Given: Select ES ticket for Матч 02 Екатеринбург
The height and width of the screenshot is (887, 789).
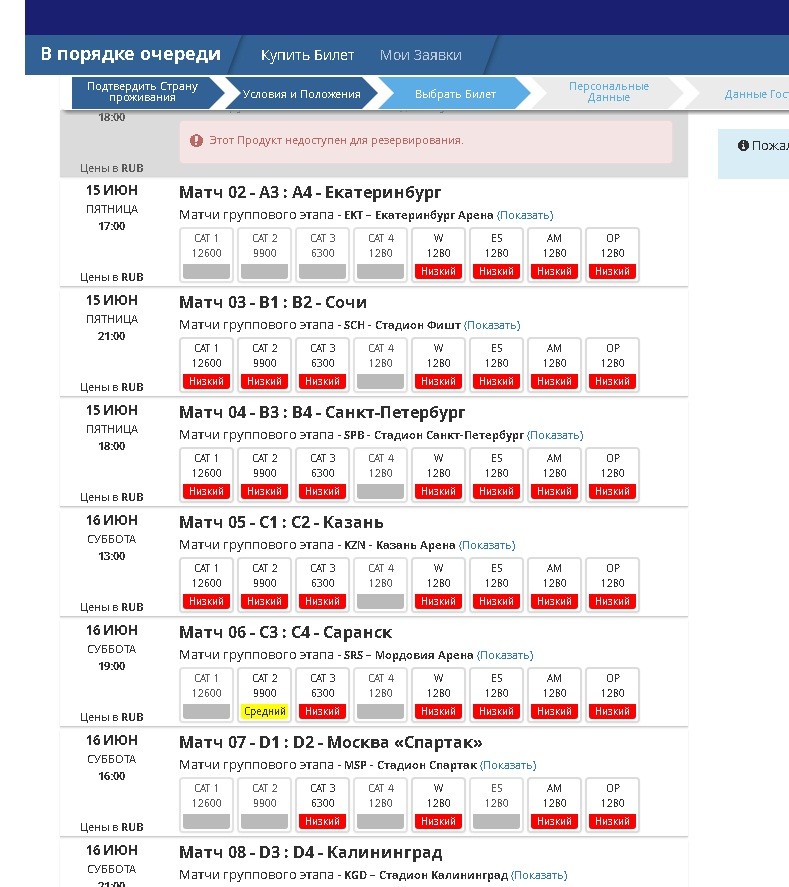Looking at the screenshot, I should click(497, 255).
